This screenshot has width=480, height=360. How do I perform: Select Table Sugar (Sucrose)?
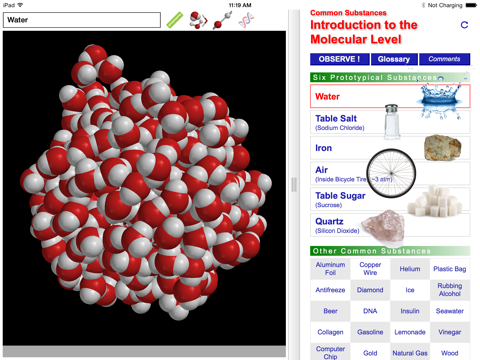[390, 199]
